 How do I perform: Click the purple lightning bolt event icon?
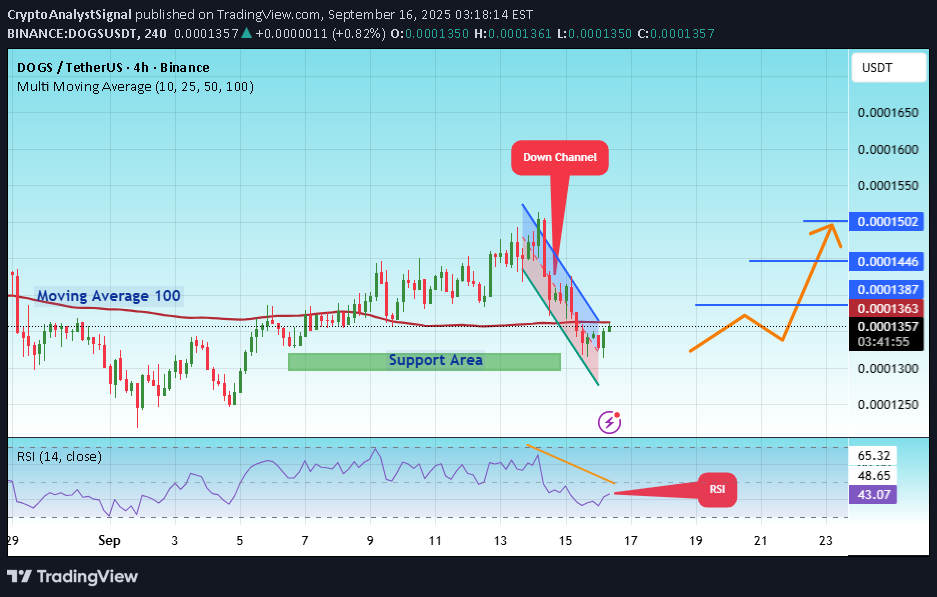pos(610,422)
